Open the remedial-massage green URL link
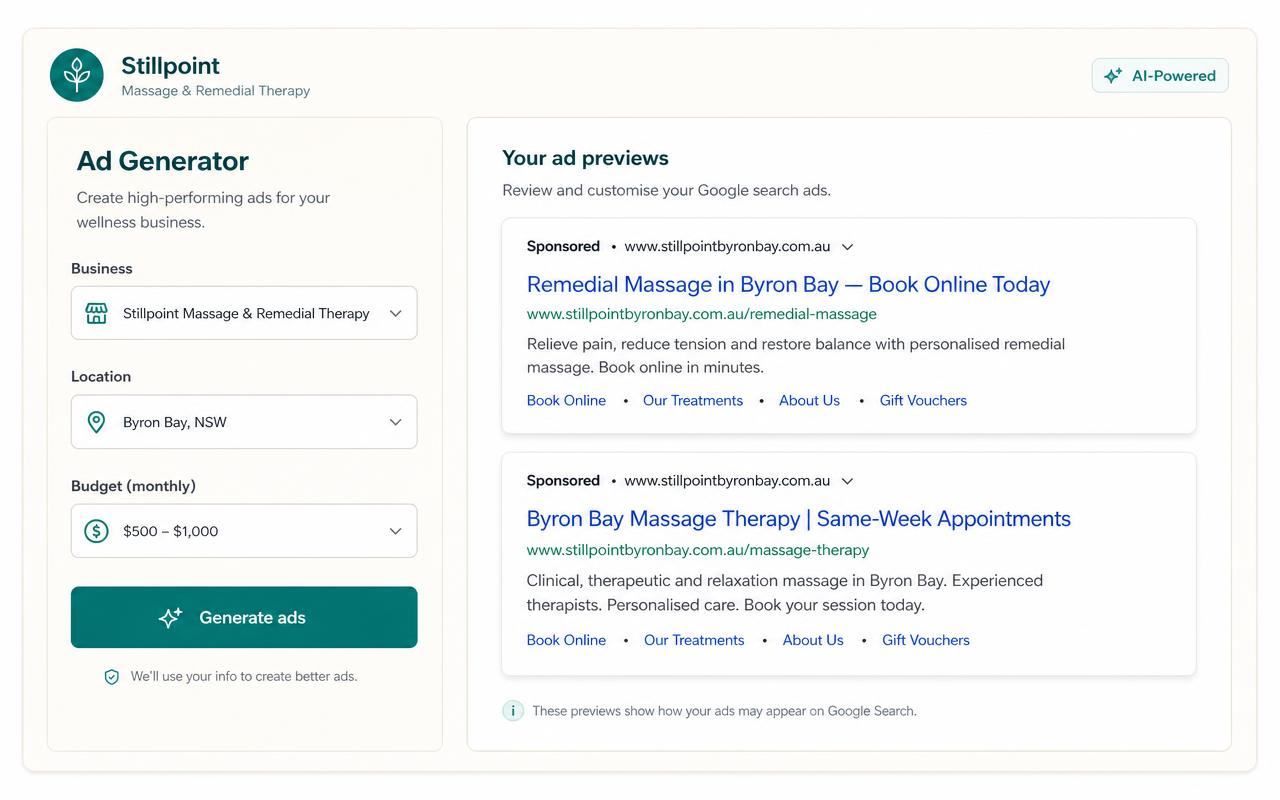The image size is (1280, 800). [x=702, y=314]
